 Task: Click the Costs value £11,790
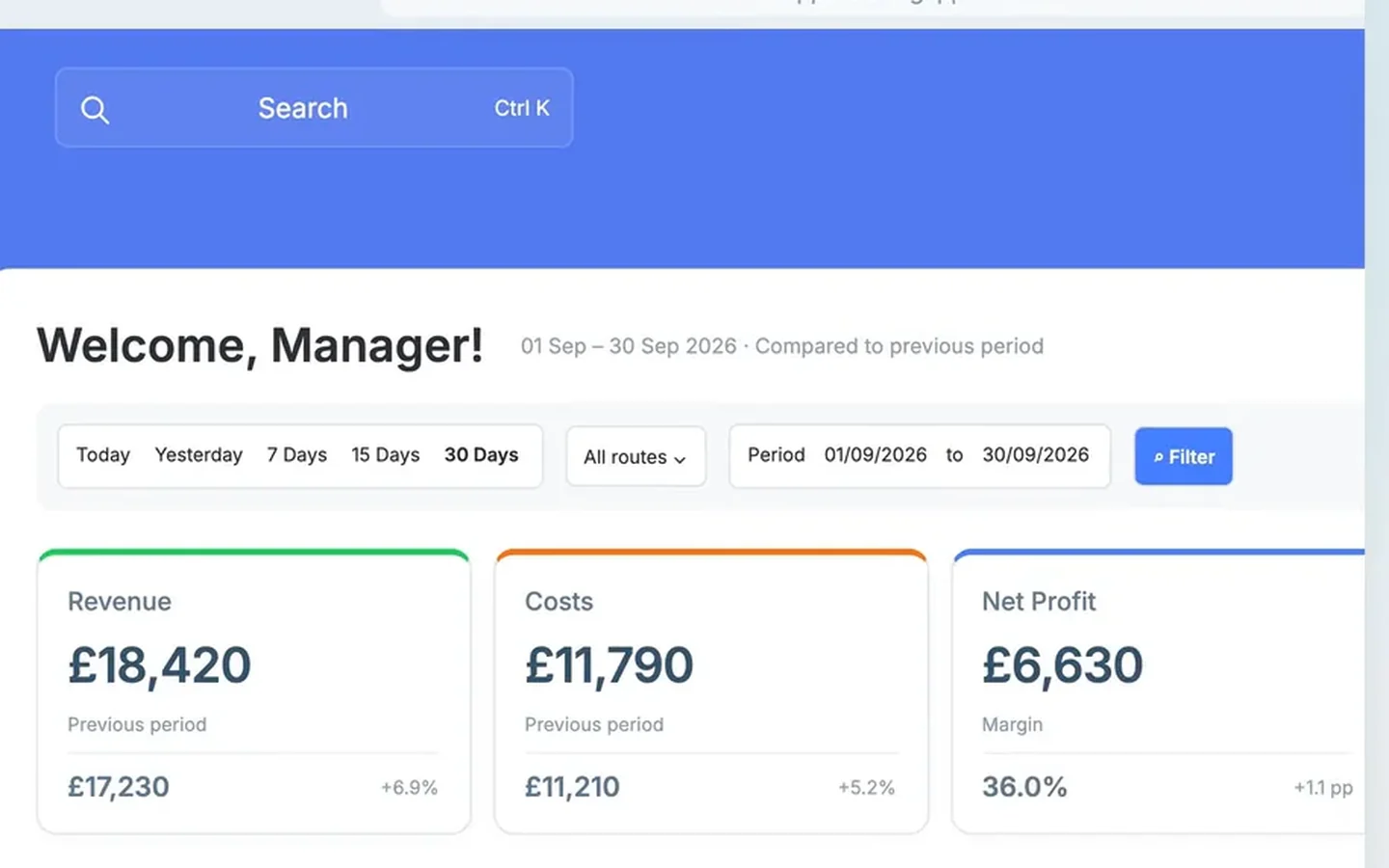609,665
